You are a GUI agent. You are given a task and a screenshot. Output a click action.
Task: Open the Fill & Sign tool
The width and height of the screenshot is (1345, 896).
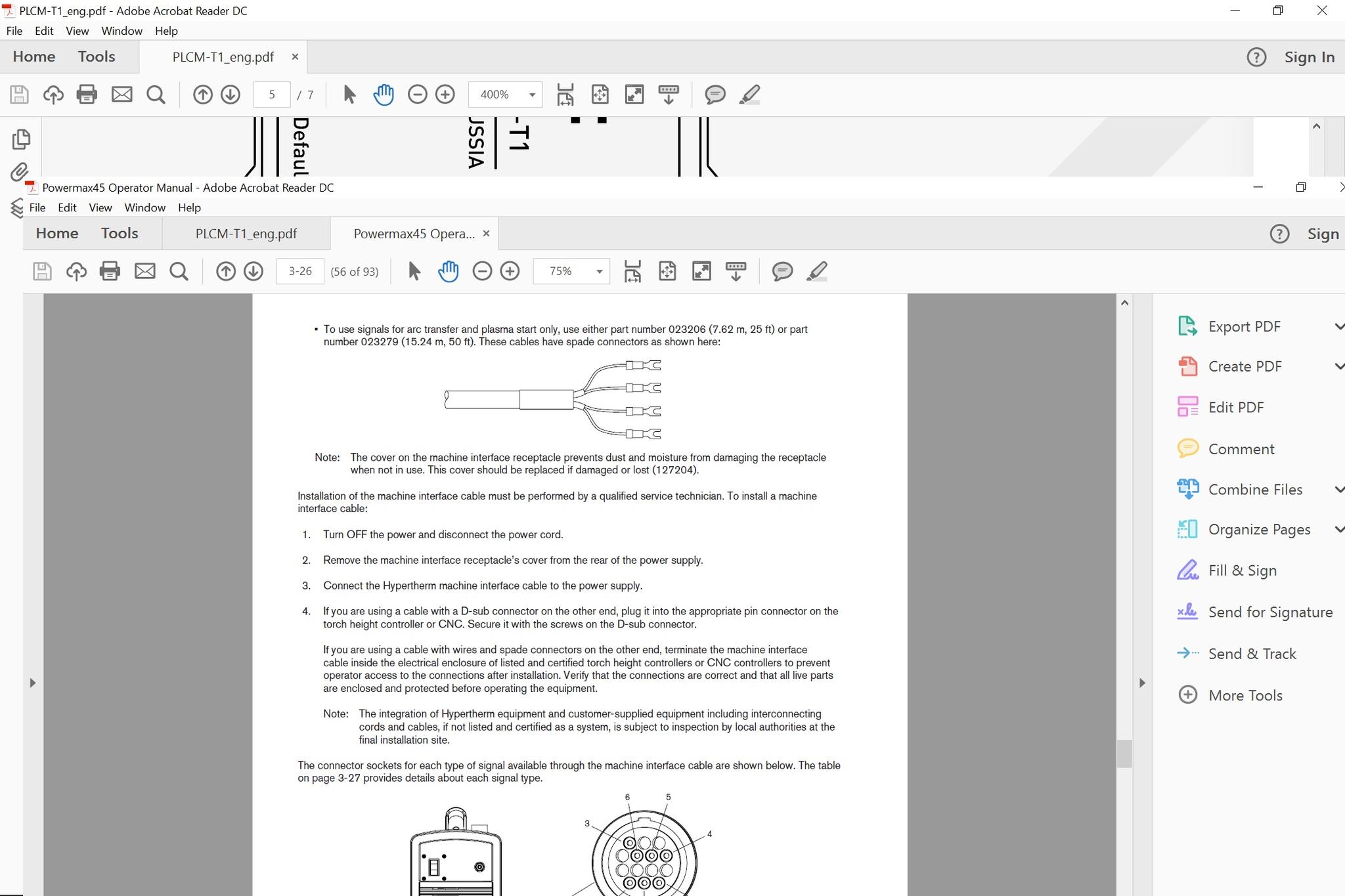[x=1241, y=570]
